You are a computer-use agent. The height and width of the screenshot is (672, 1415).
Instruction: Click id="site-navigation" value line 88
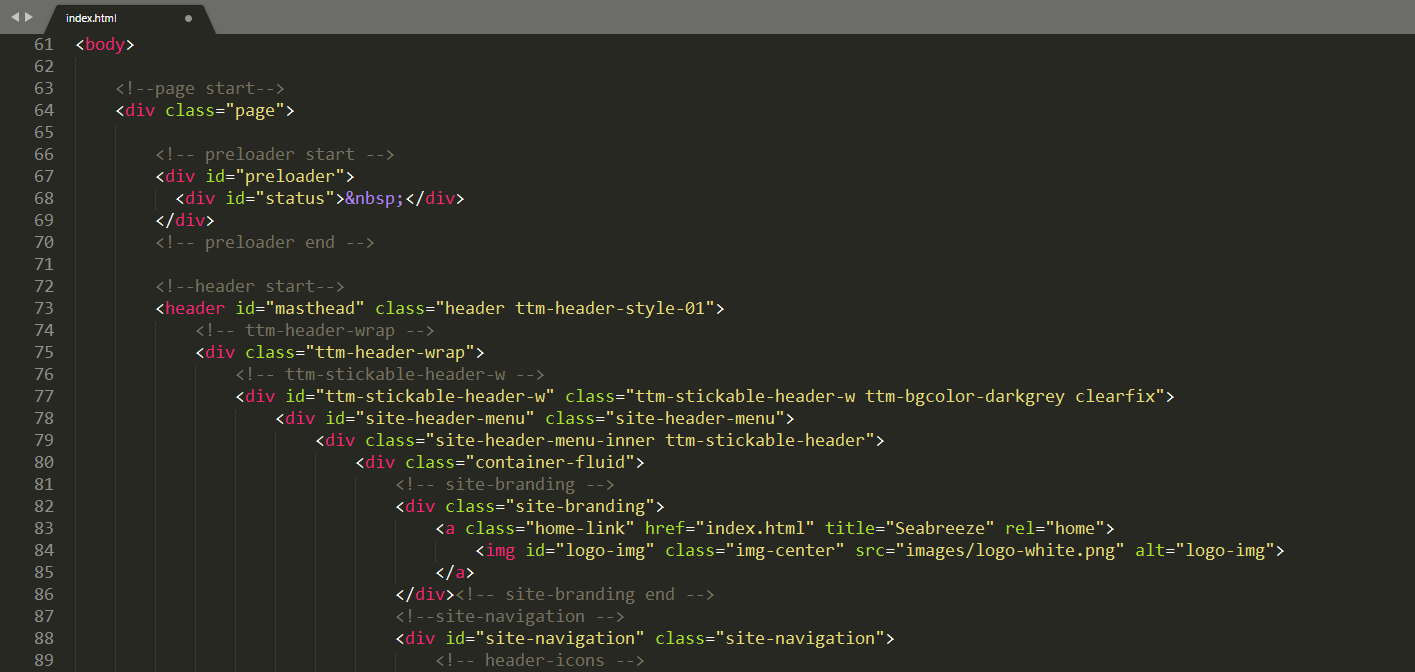pos(560,638)
